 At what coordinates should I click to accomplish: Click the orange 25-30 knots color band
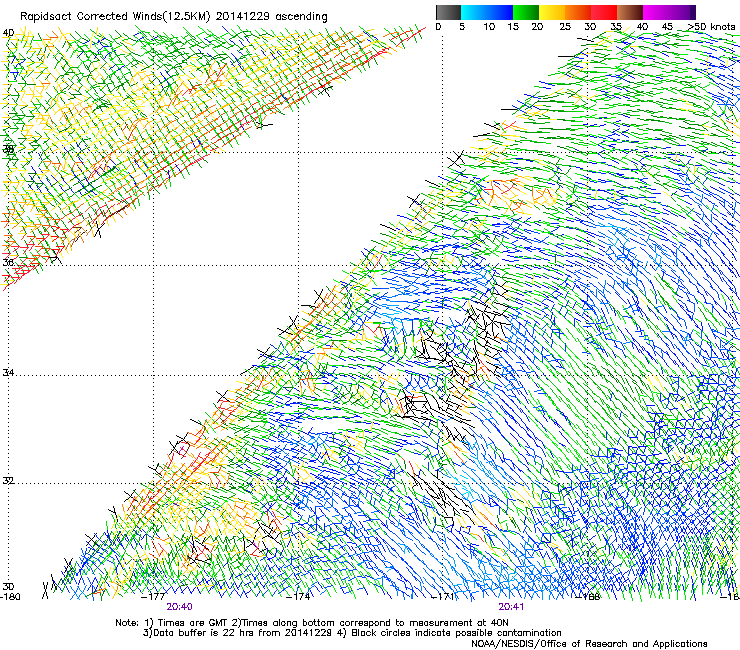point(578,12)
